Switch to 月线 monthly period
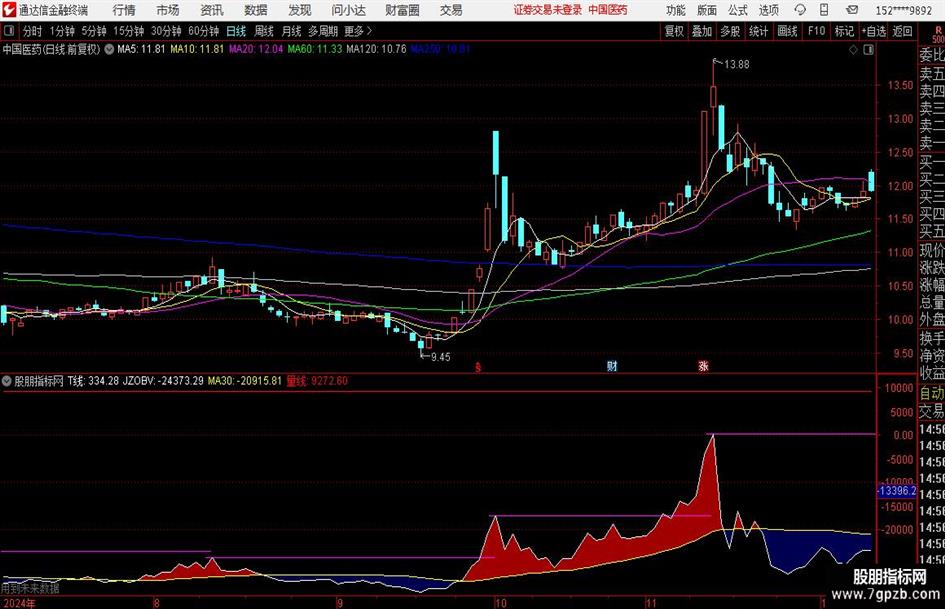 [x=292, y=31]
